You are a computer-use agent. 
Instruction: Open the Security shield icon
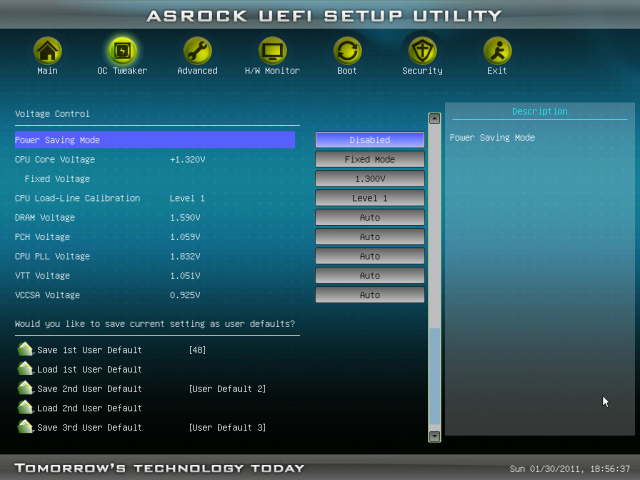click(x=422, y=51)
